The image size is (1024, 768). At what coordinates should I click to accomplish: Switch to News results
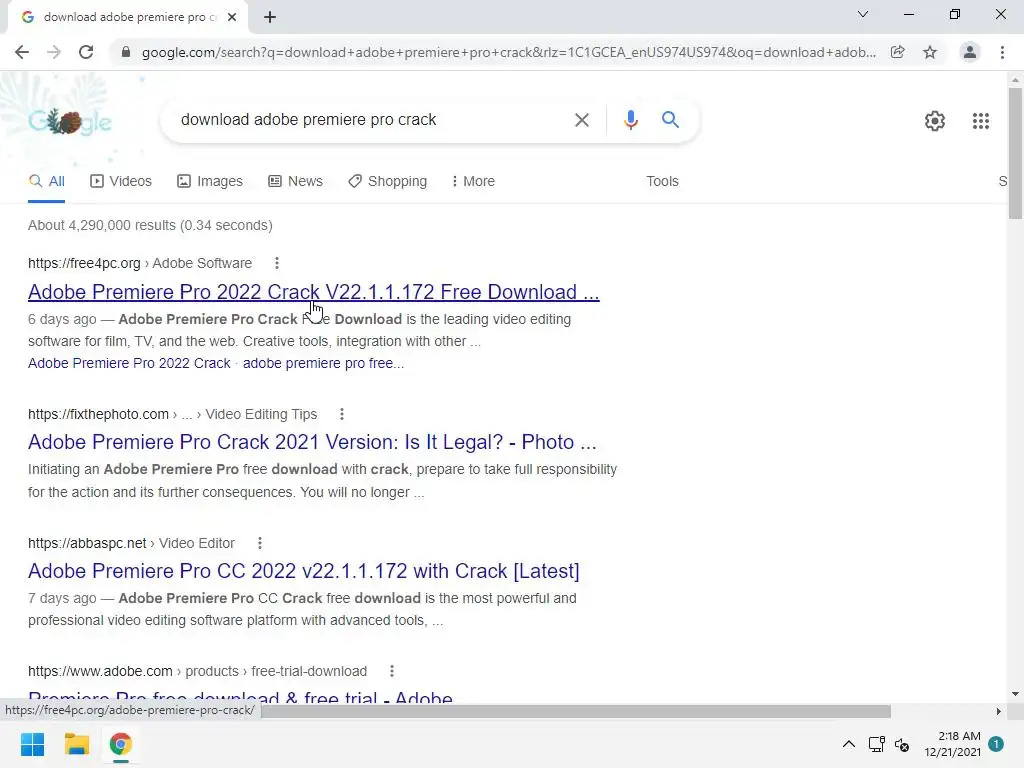coord(295,182)
